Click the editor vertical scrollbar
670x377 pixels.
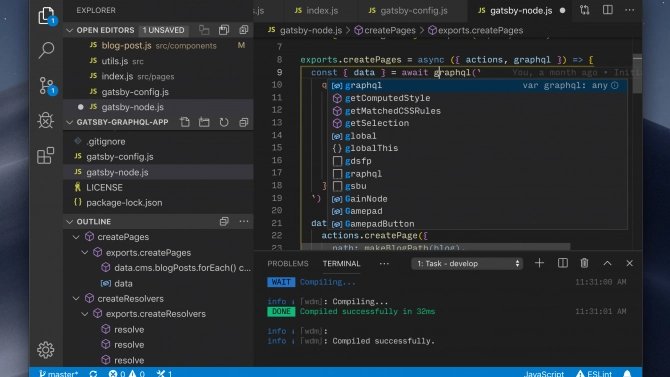tap(637, 74)
